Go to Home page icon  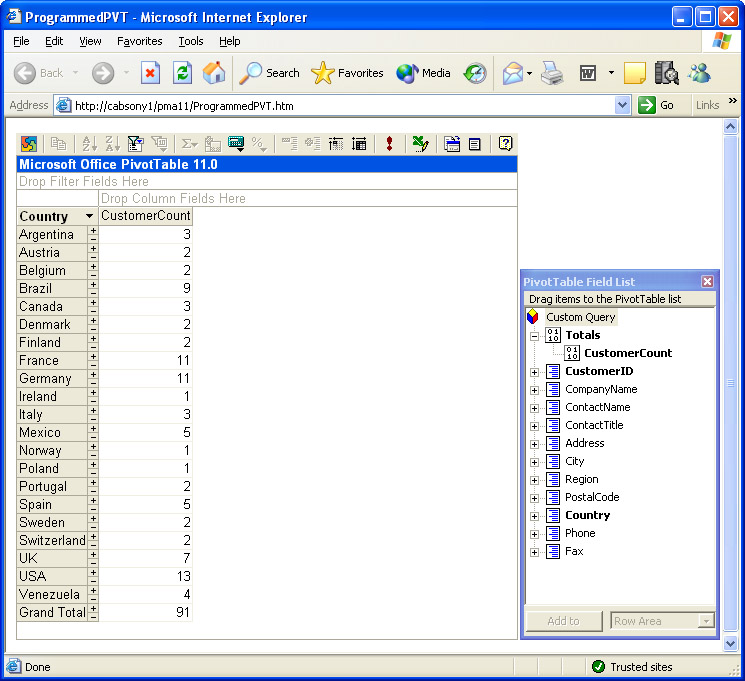tap(214, 73)
